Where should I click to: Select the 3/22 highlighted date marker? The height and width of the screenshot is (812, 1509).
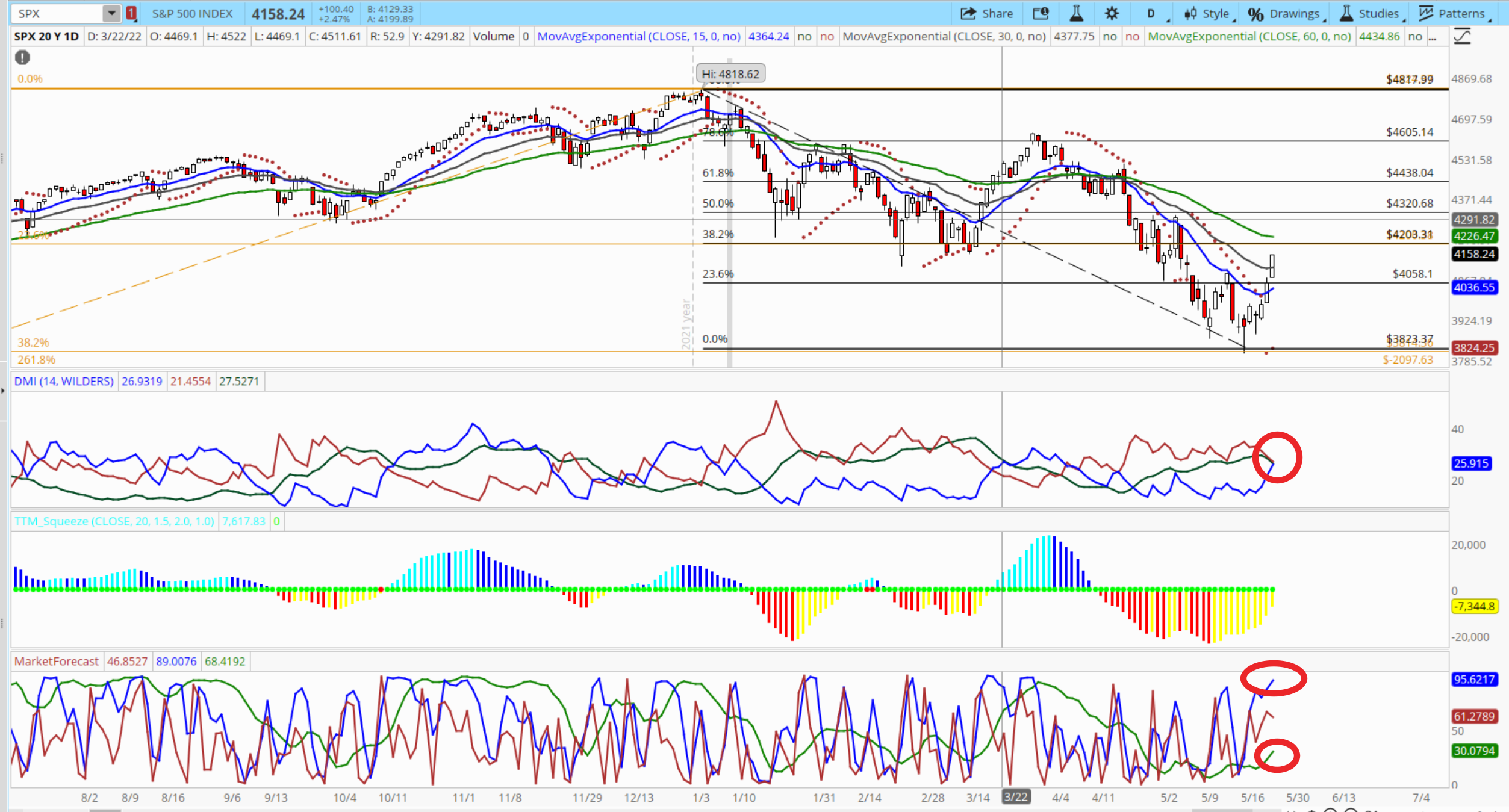coord(1015,797)
